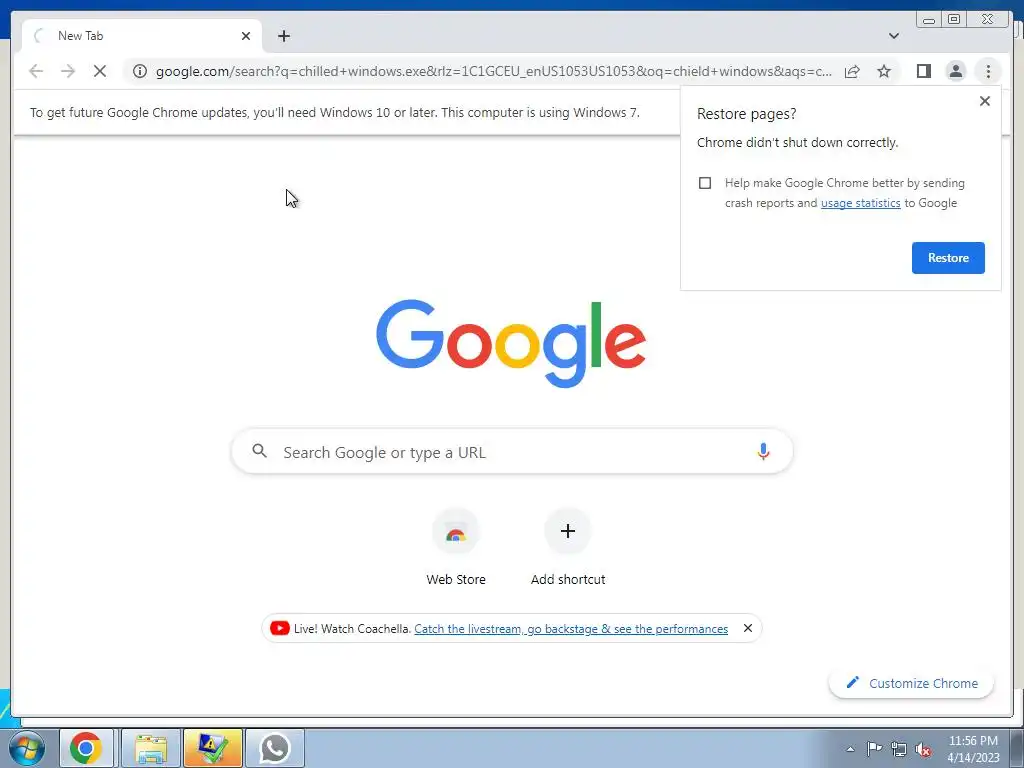
Task: Open a new tab with plus button
Action: click(x=283, y=36)
